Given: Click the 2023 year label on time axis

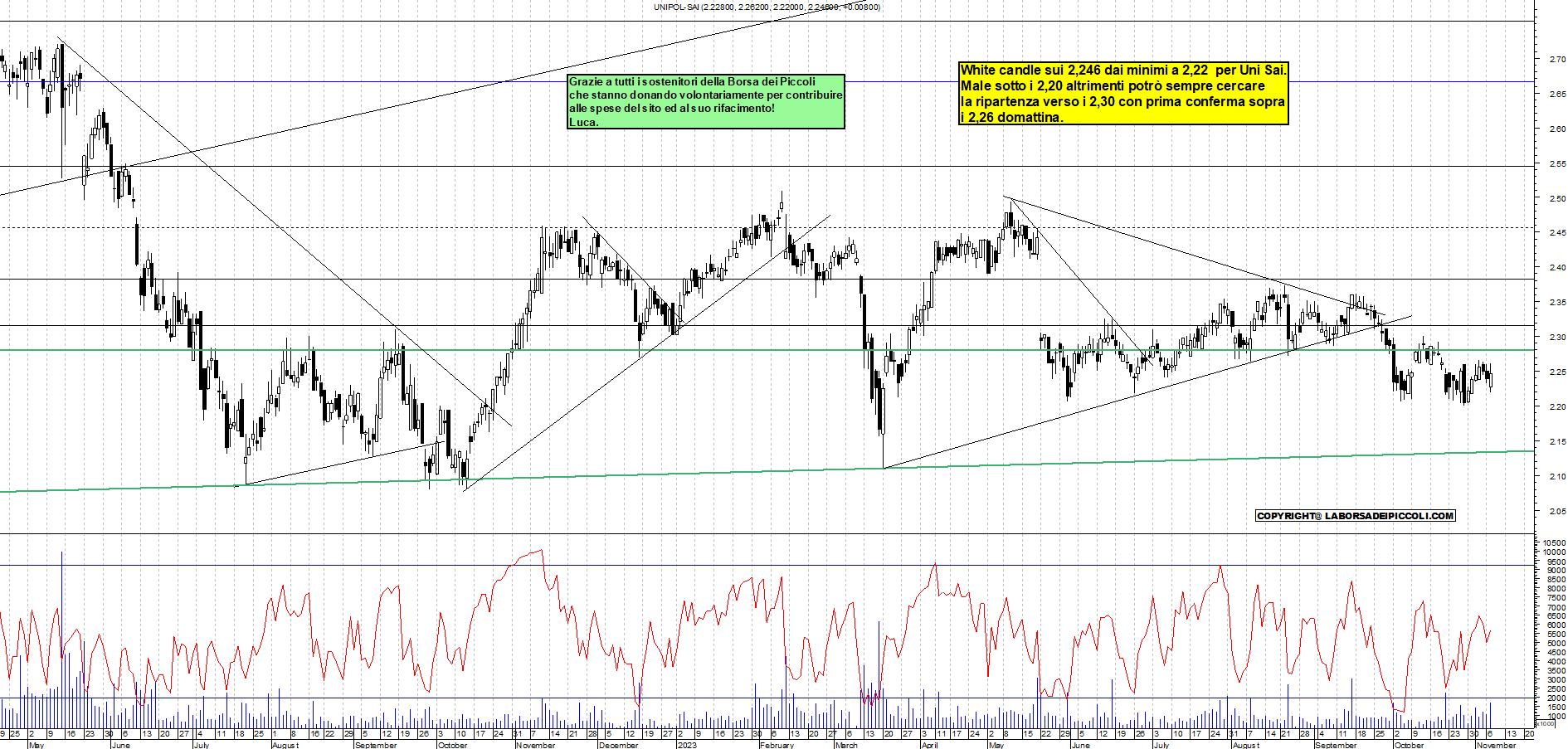Looking at the screenshot, I should 687,745.
